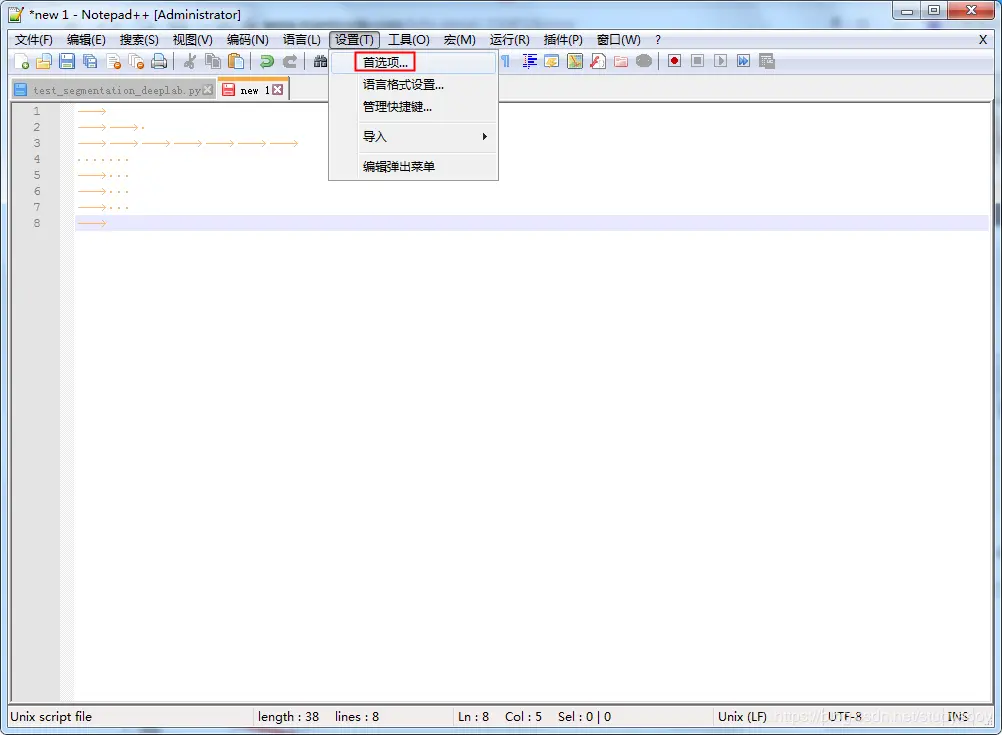The image size is (1002, 735).
Task: Click the Open file folder icon
Action: pos(43,61)
